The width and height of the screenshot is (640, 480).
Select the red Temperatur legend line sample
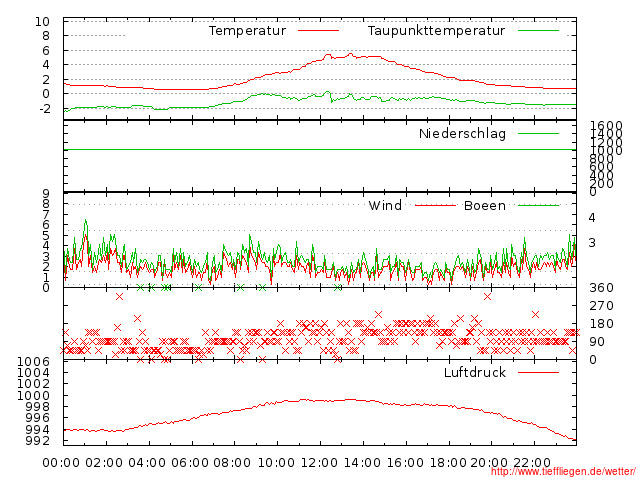coord(317,31)
